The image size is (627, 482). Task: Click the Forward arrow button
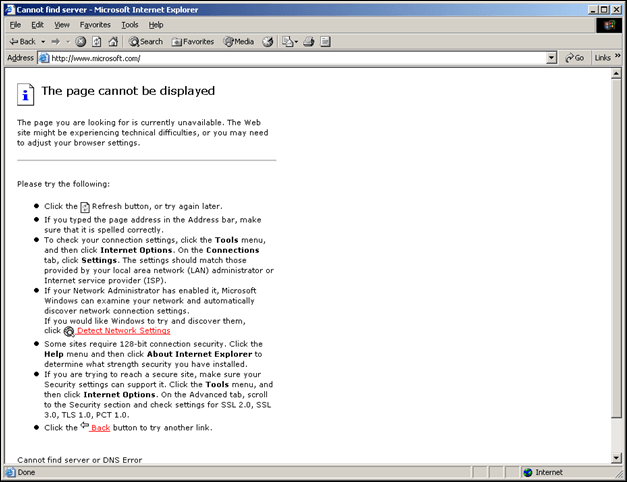point(56,42)
